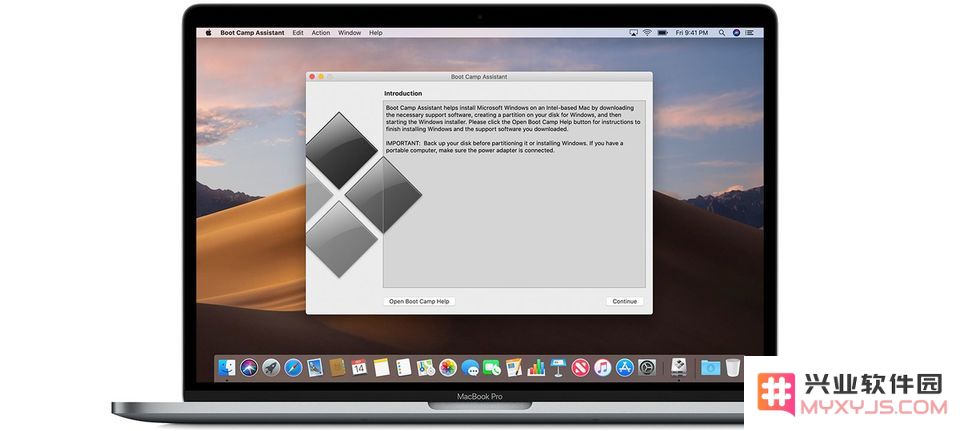Viewport: 960px width, 431px height.
Task: Click the Boot Camp Assistant title bar
Action: [x=479, y=77]
